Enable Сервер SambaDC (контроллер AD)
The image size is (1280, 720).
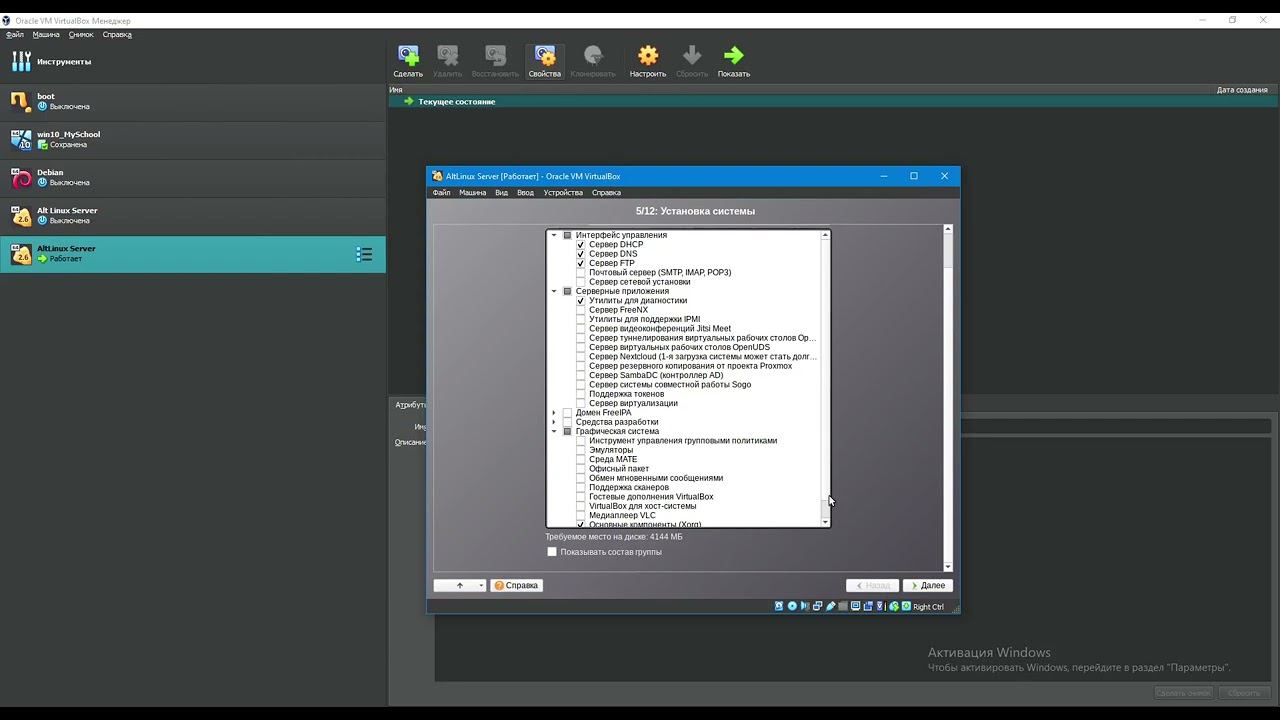pyautogui.click(x=580, y=376)
